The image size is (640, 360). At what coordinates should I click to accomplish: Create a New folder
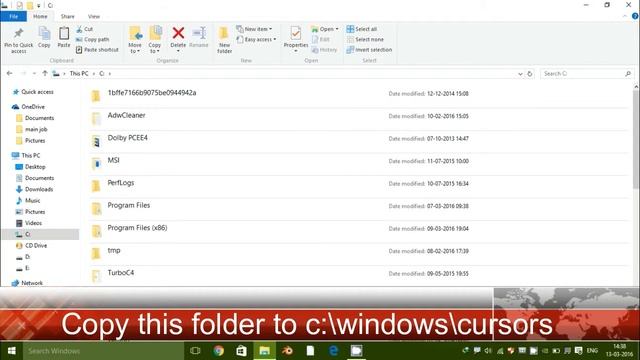[224, 40]
